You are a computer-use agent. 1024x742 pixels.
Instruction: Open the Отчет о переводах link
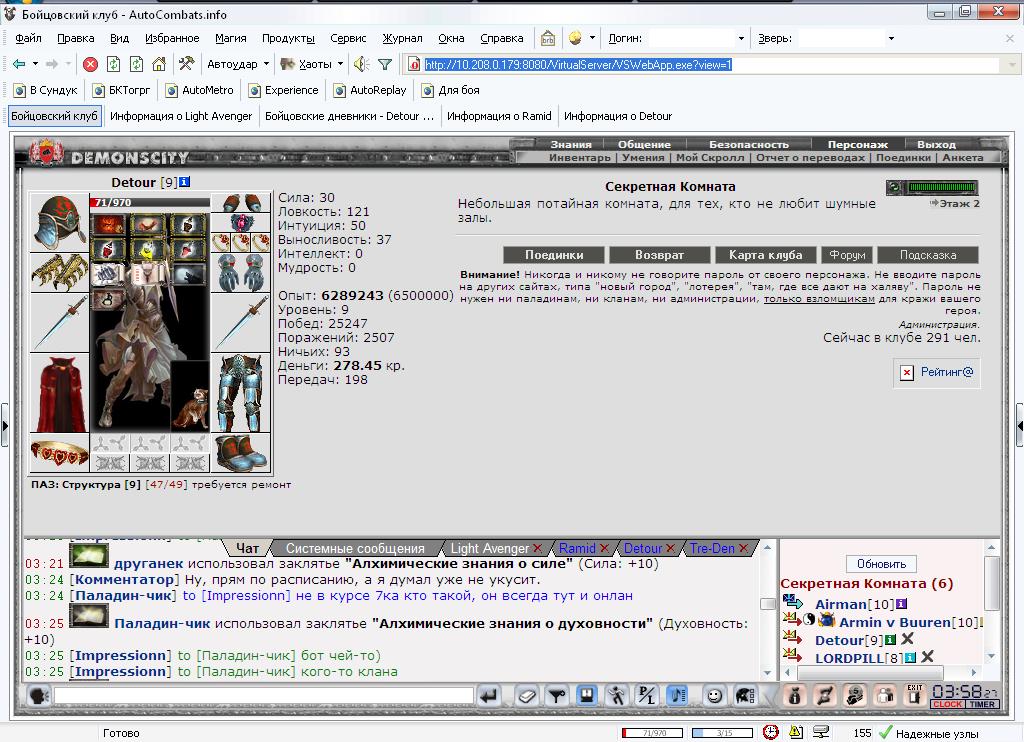click(810, 157)
